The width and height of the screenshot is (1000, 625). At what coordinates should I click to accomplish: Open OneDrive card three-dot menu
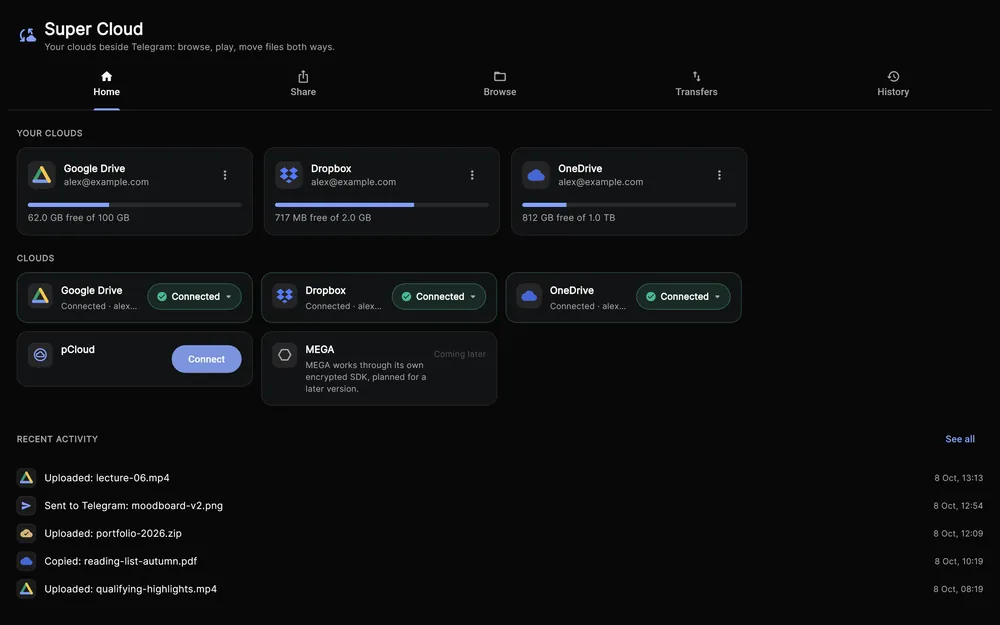click(x=719, y=175)
